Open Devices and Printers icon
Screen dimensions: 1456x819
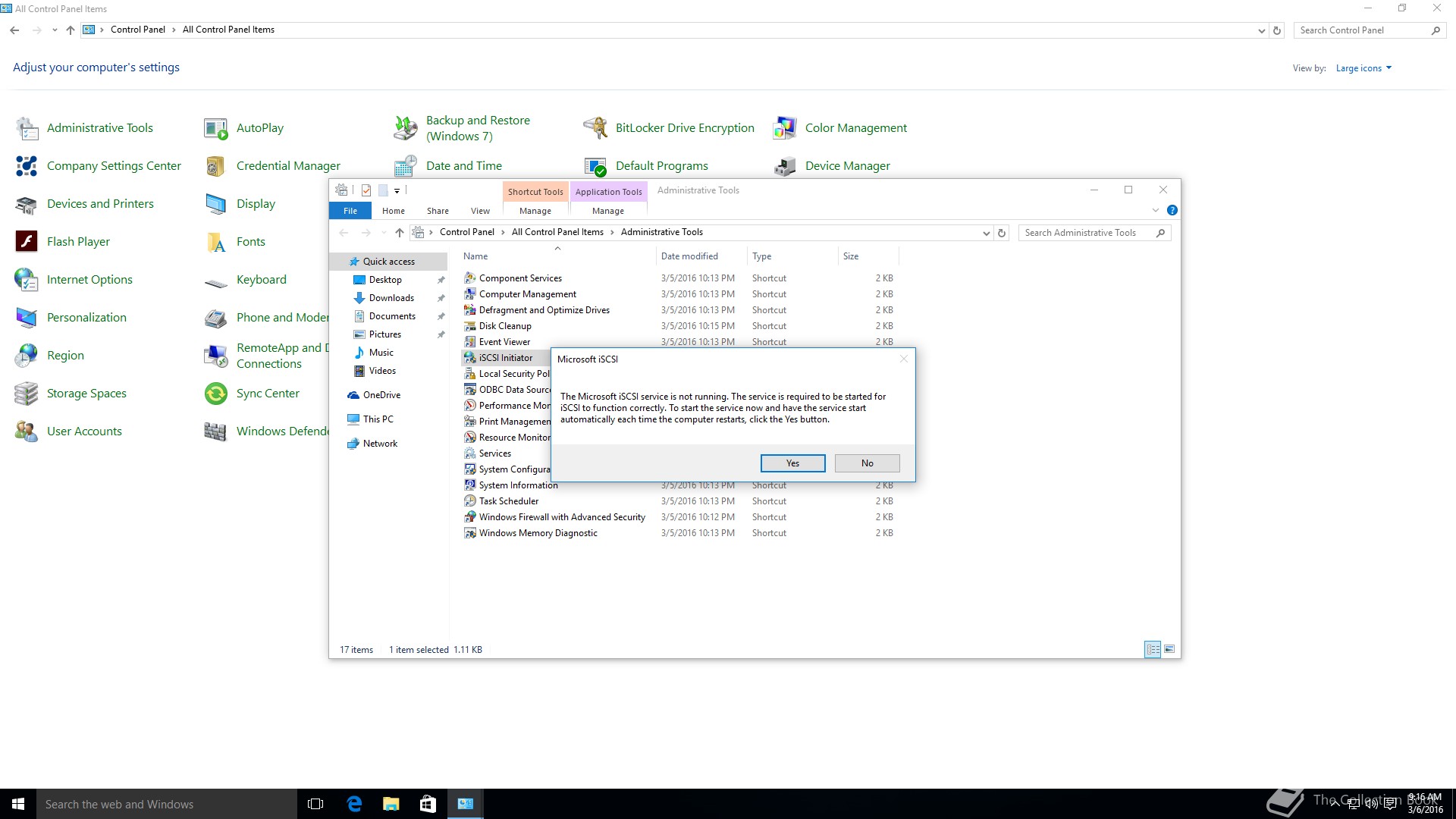coord(27,204)
